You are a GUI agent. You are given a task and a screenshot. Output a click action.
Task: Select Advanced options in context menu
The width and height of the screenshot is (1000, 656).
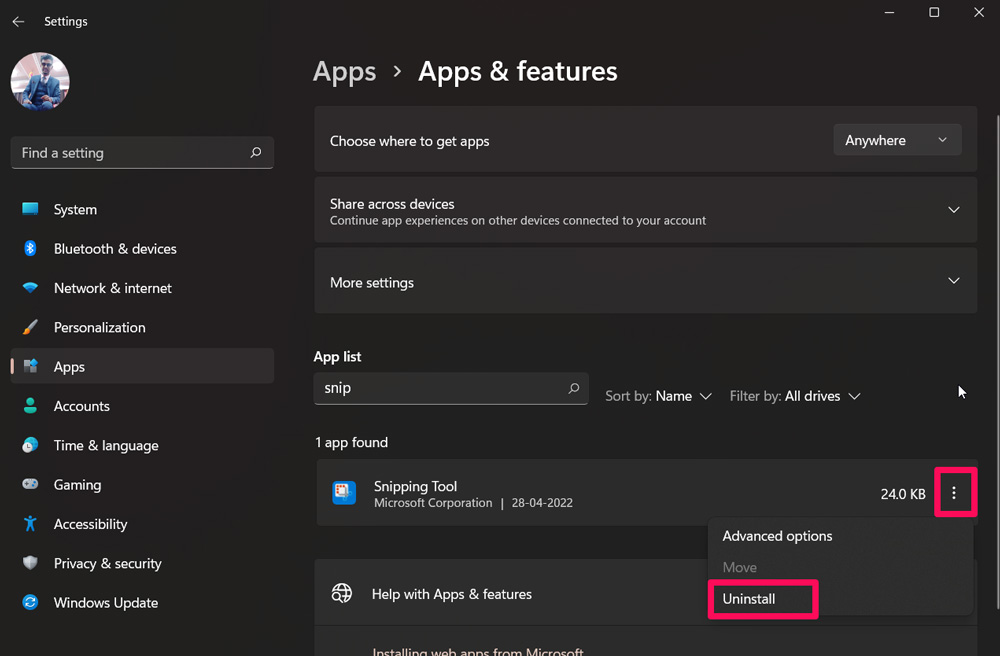coord(777,536)
